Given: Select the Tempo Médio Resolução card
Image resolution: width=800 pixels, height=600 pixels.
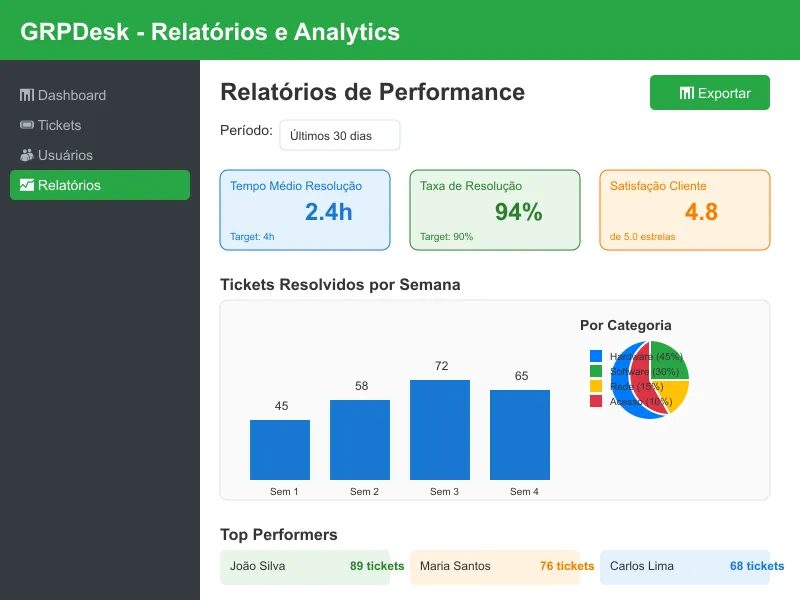Looking at the screenshot, I should (x=305, y=210).
